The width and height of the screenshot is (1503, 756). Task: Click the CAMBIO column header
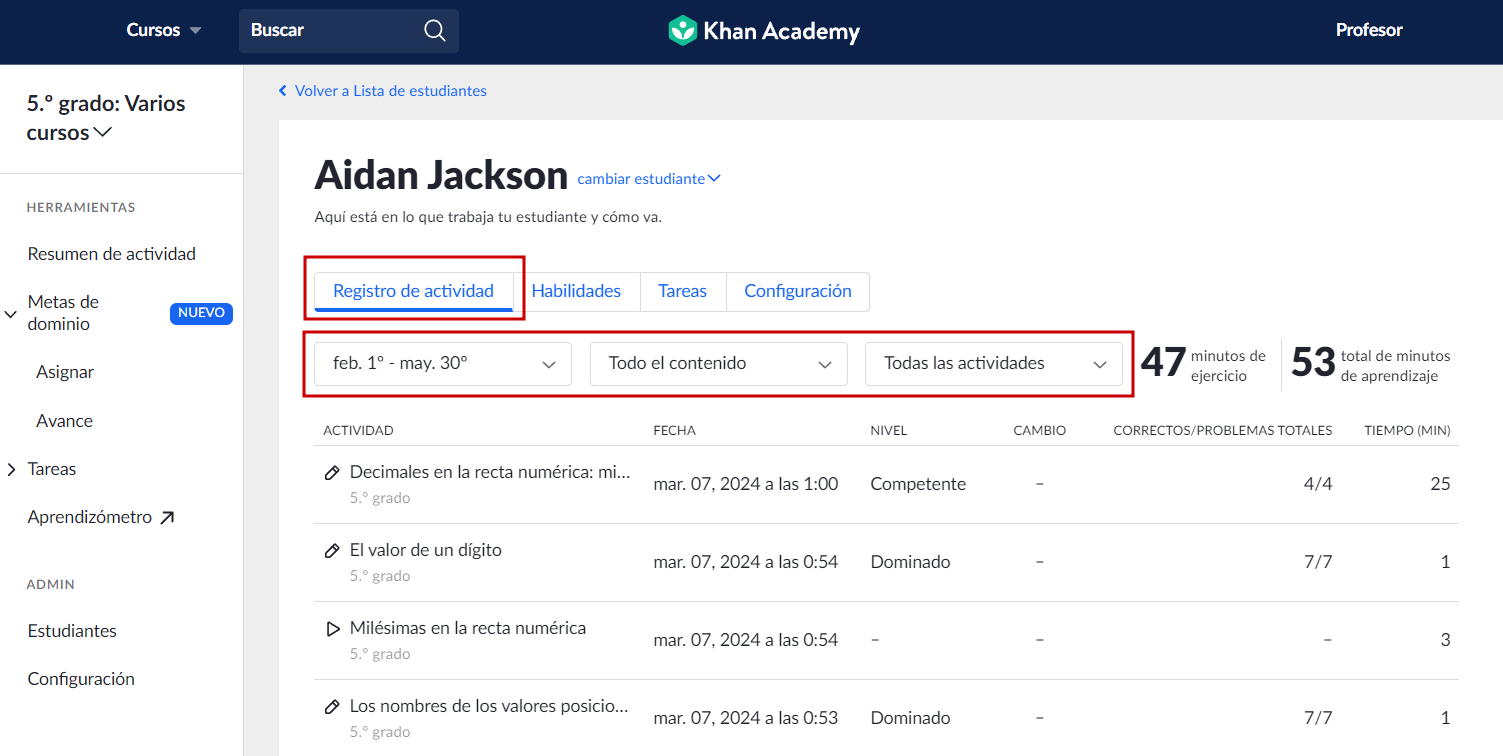coord(1040,430)
